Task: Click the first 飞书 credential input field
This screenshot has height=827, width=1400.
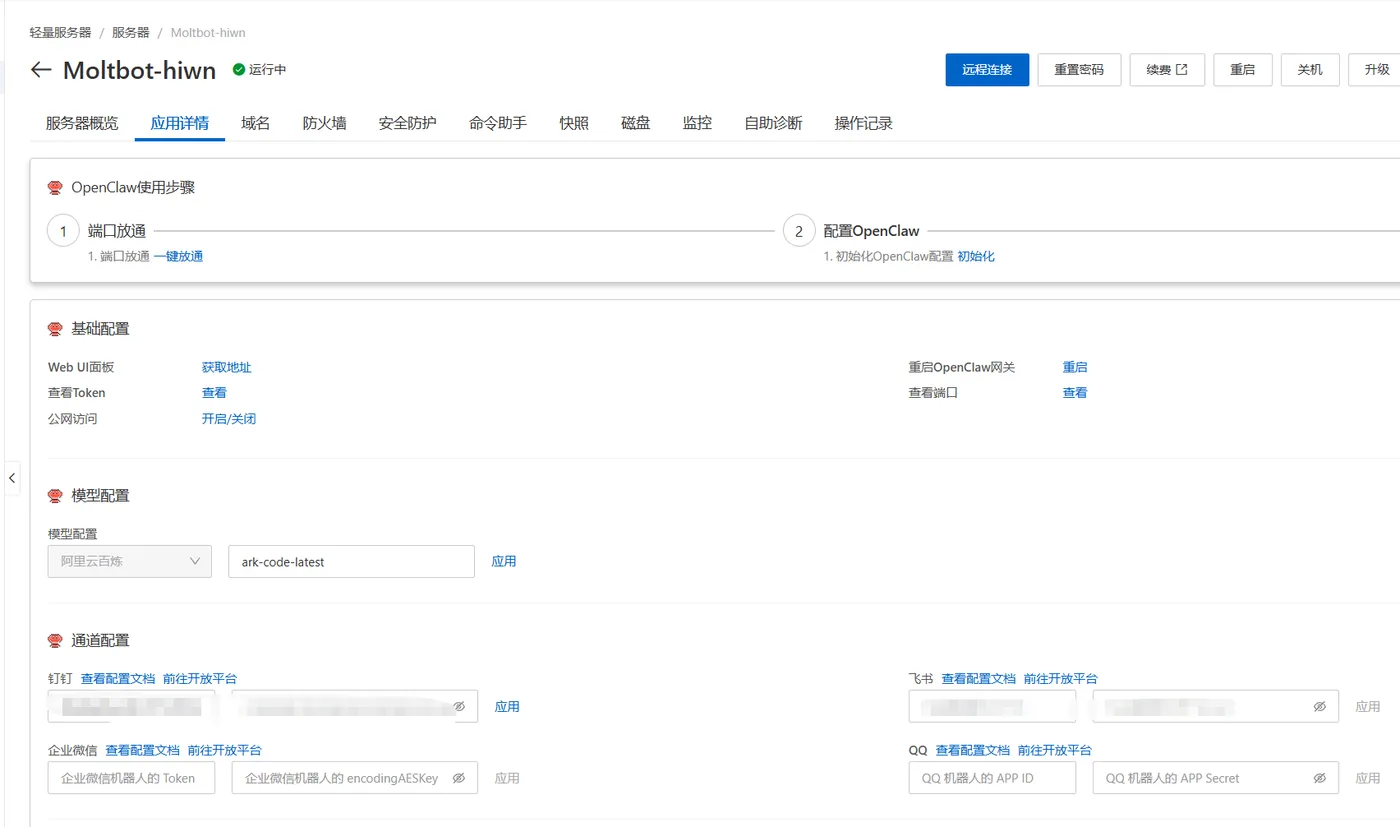Action: pyautogui.click(x=992, y=706)
